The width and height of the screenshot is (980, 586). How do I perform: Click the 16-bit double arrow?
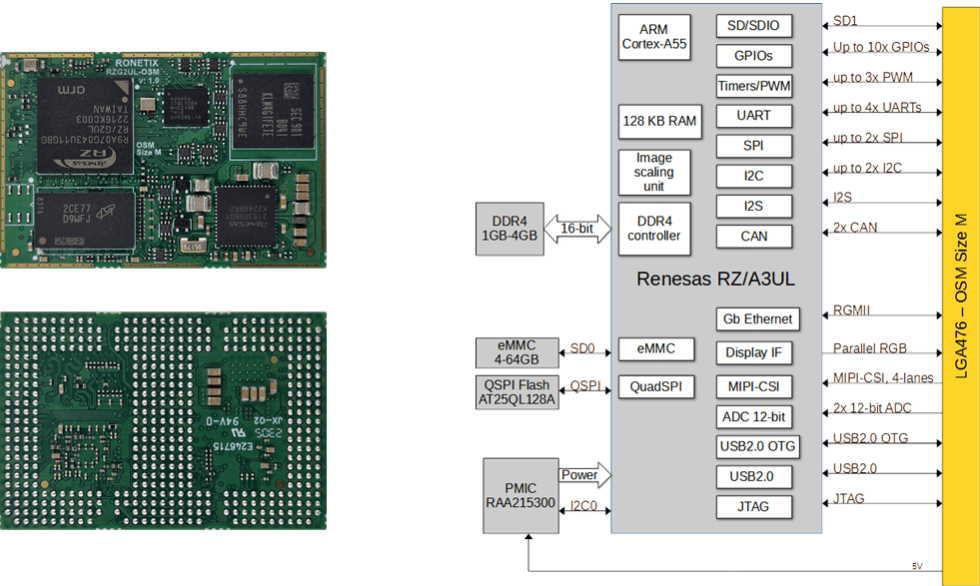(578, 229)
